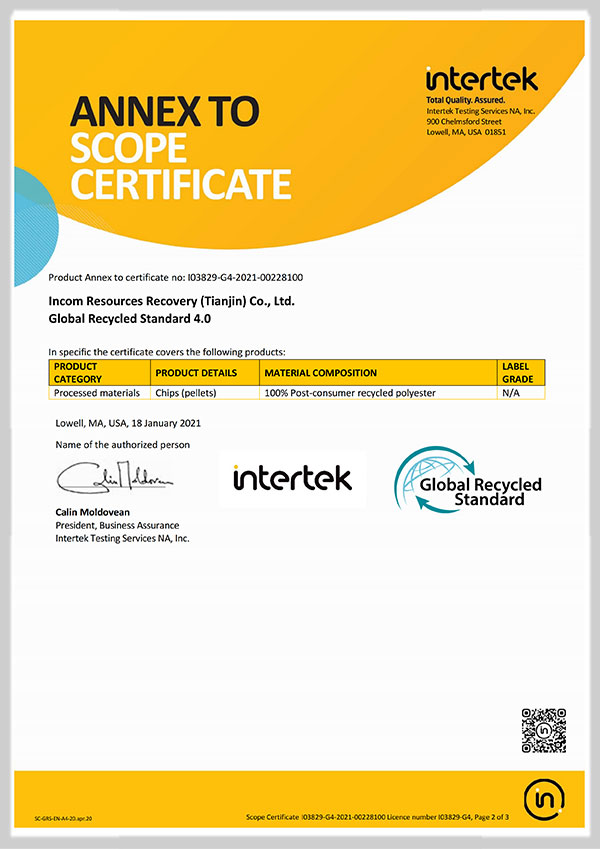Click the '900 Chelmsford Street' address line
Screen dimensions: 600x849
coord(464,122)
